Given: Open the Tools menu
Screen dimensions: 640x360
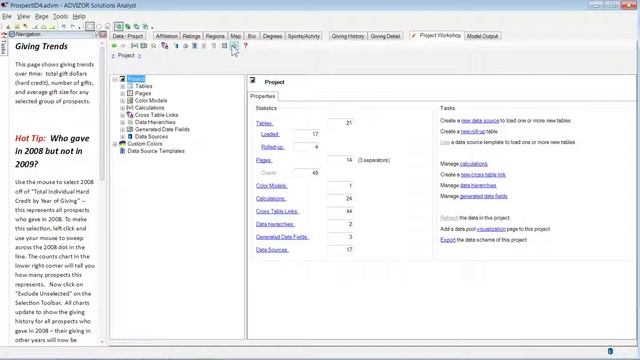Looking at the screenshot, I should (x=60, y=16).
